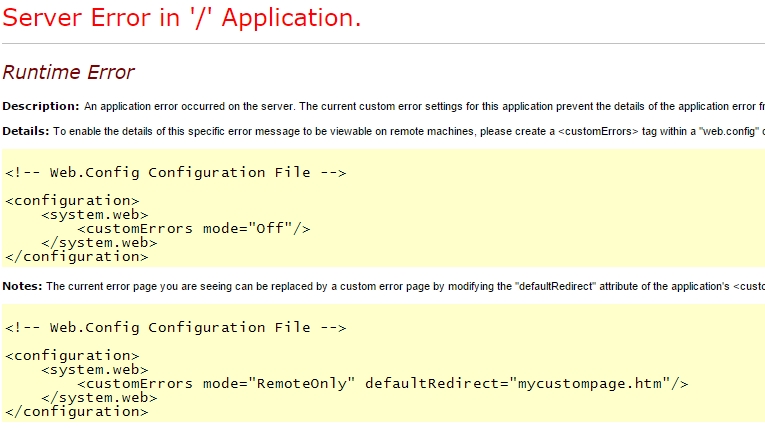Click the bold 'Details:' label
This screenshot has width=765, height=428.
pyautogui.click(x=26, y=131)
